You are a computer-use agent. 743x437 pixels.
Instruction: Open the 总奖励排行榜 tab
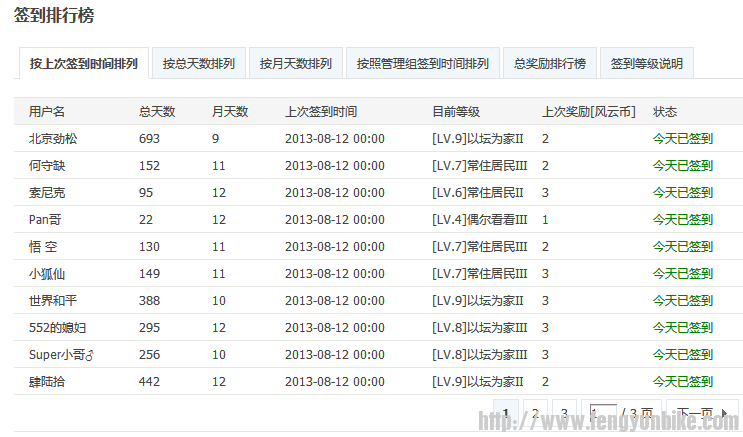click(550, 64)
